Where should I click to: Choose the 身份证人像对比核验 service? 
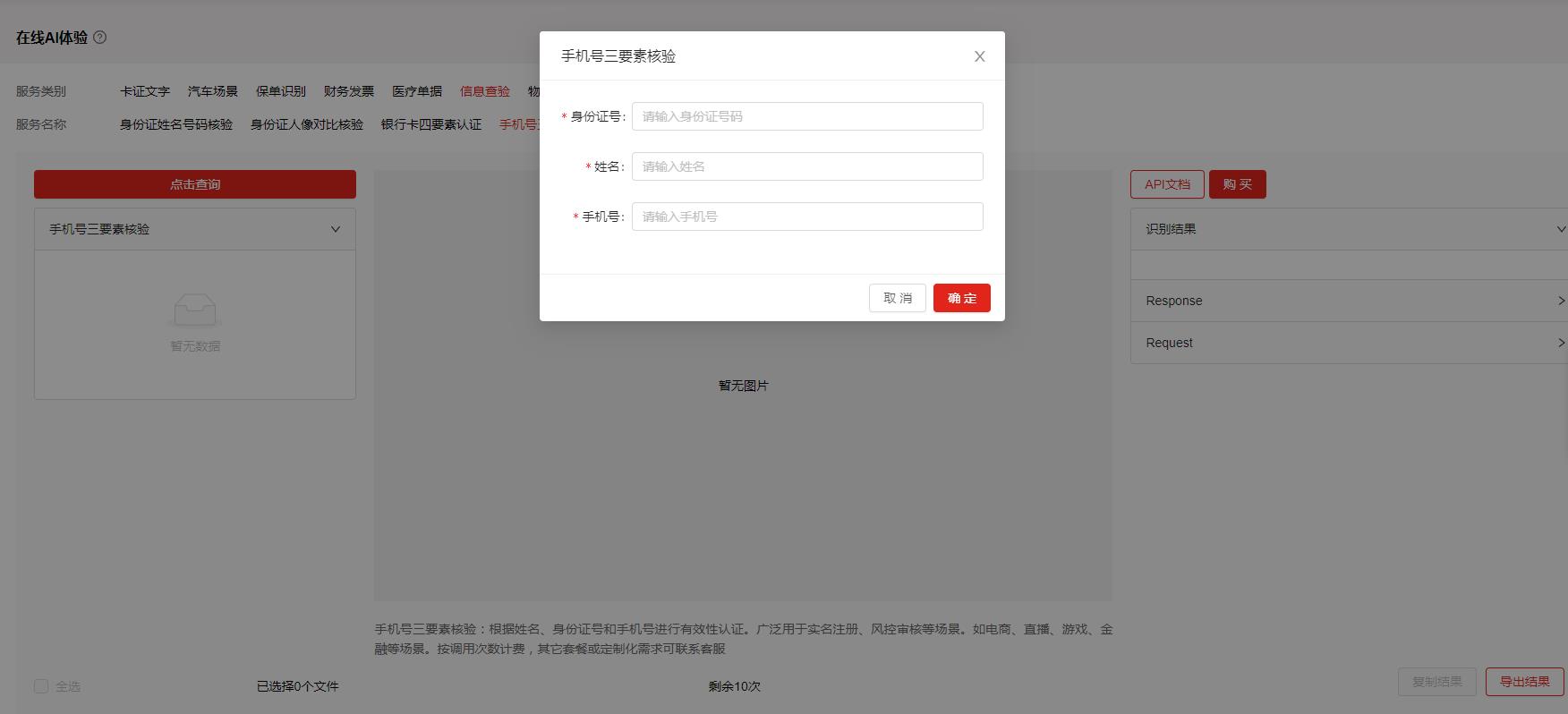coord(307,124)
